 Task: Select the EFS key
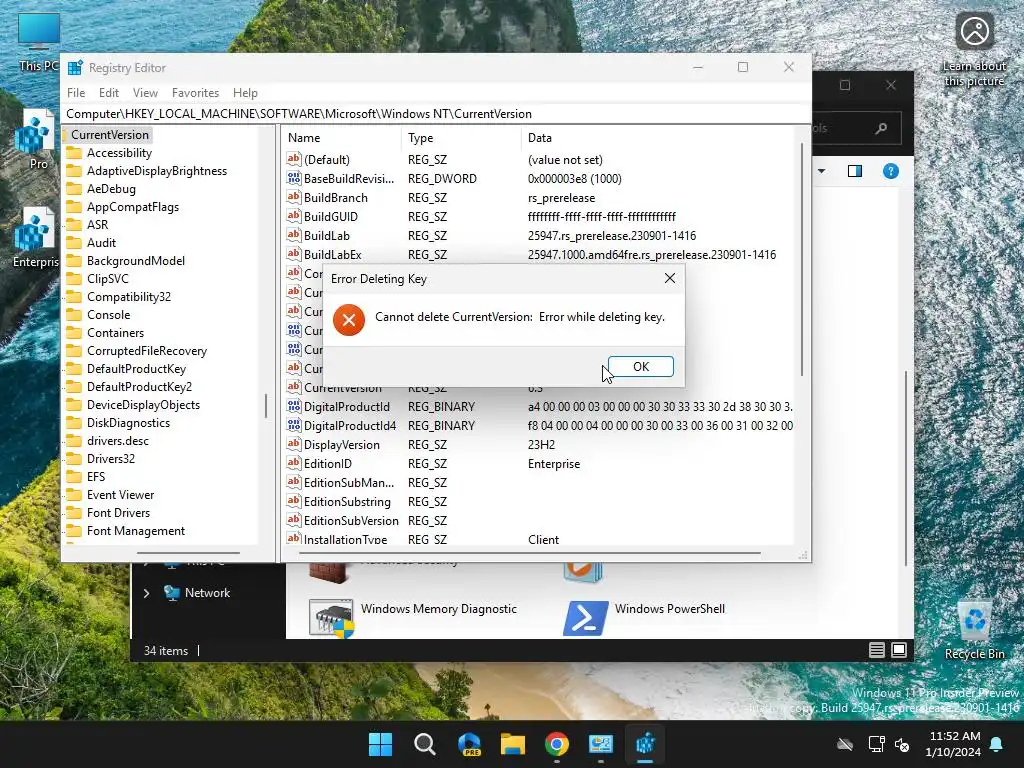point(95,477)
